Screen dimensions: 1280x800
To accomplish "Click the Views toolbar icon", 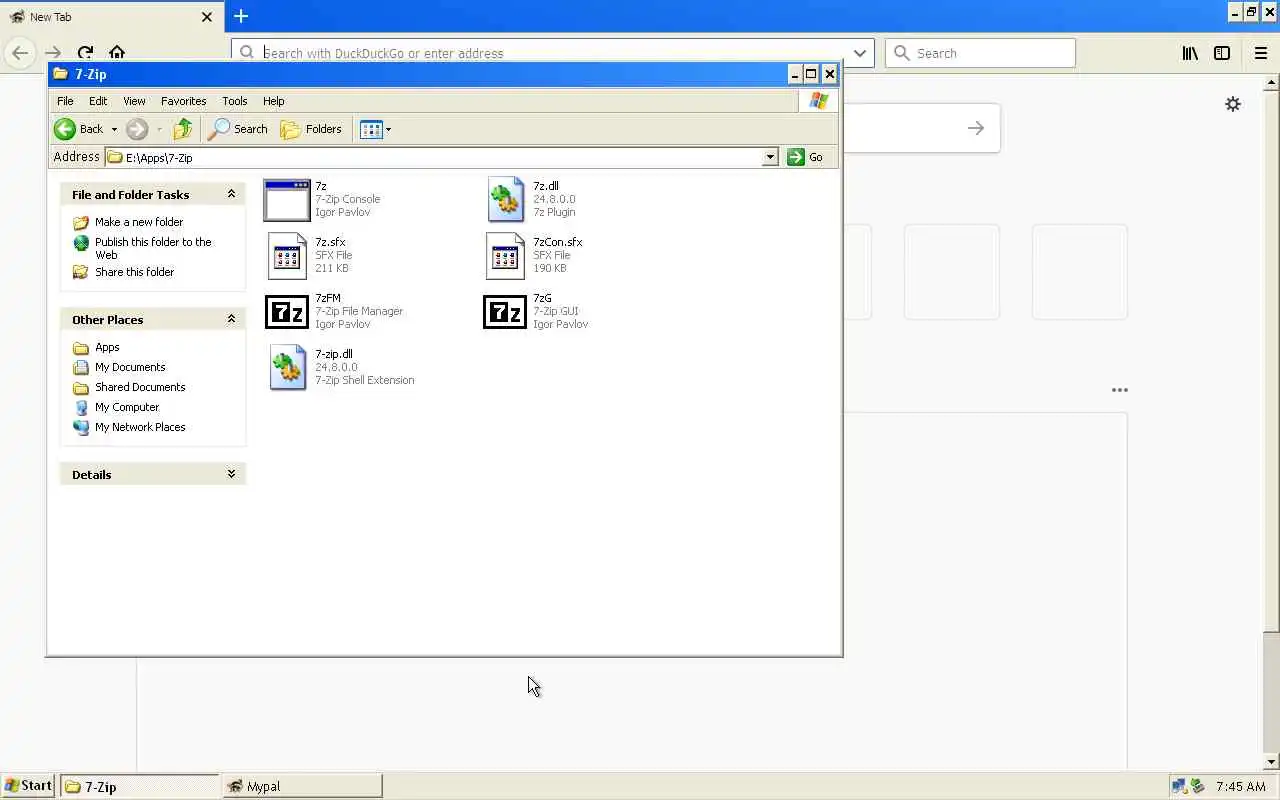I will point(371,129).
